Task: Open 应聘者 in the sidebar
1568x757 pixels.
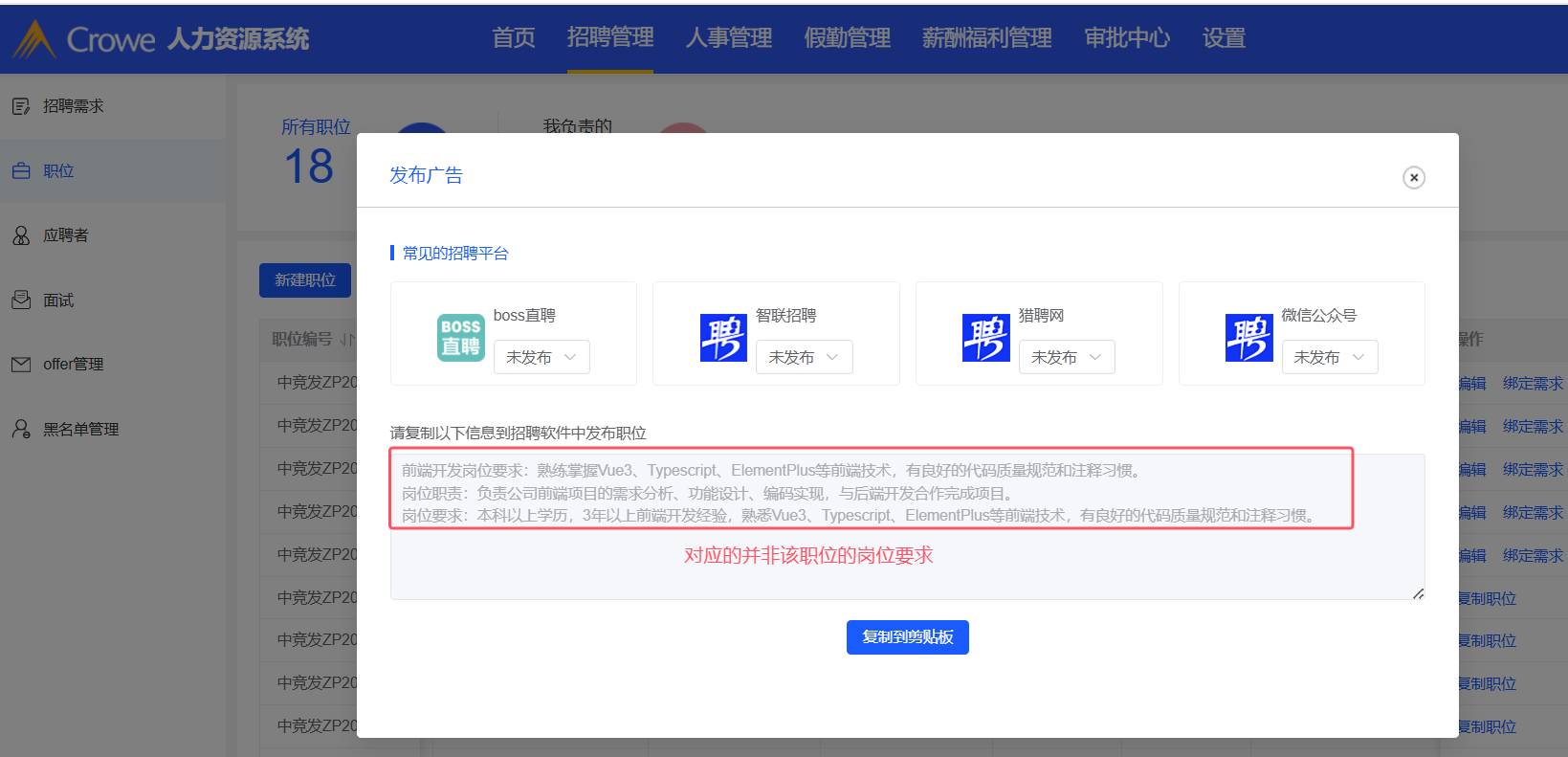Action: 65,235
